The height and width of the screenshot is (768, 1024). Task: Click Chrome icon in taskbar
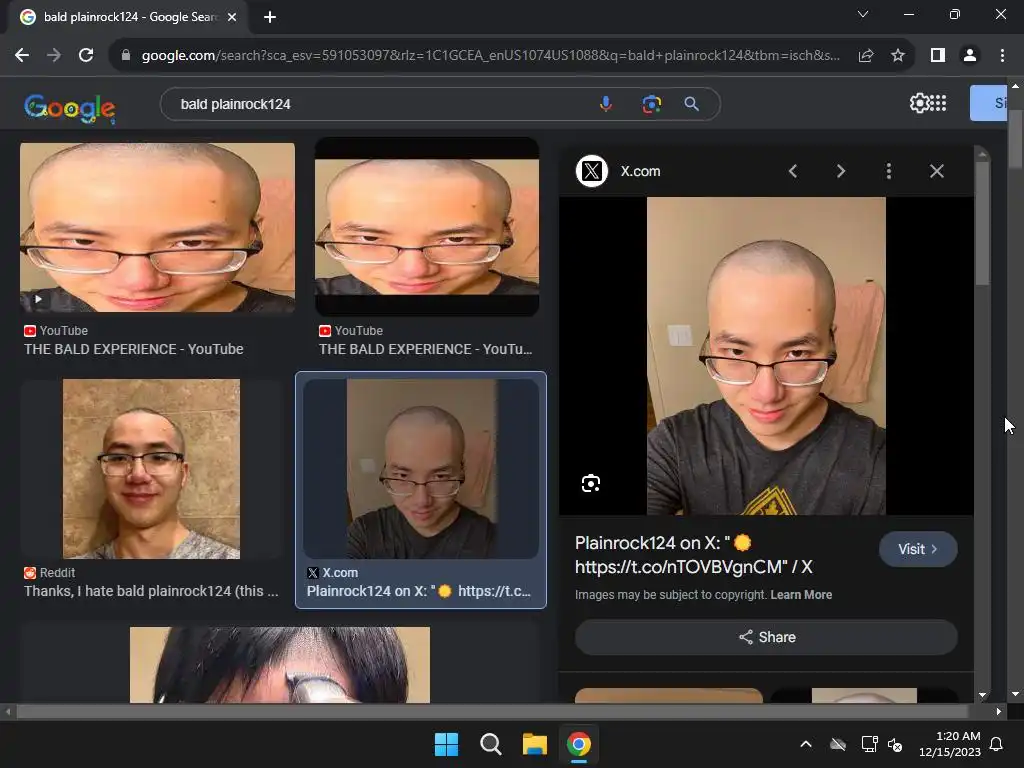(579, 744)
